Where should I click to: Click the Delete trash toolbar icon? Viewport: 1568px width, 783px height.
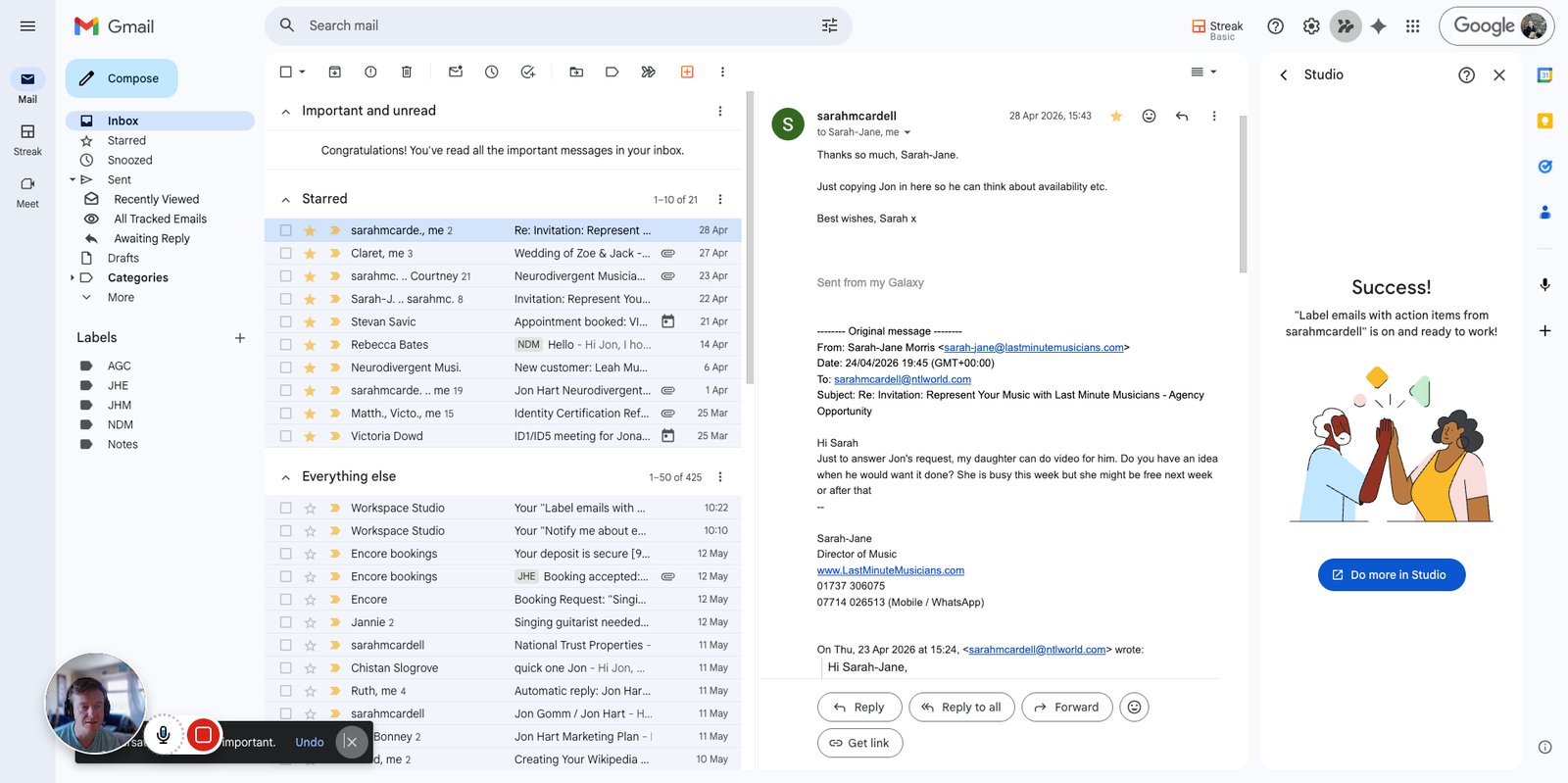(x=407, y=72)
